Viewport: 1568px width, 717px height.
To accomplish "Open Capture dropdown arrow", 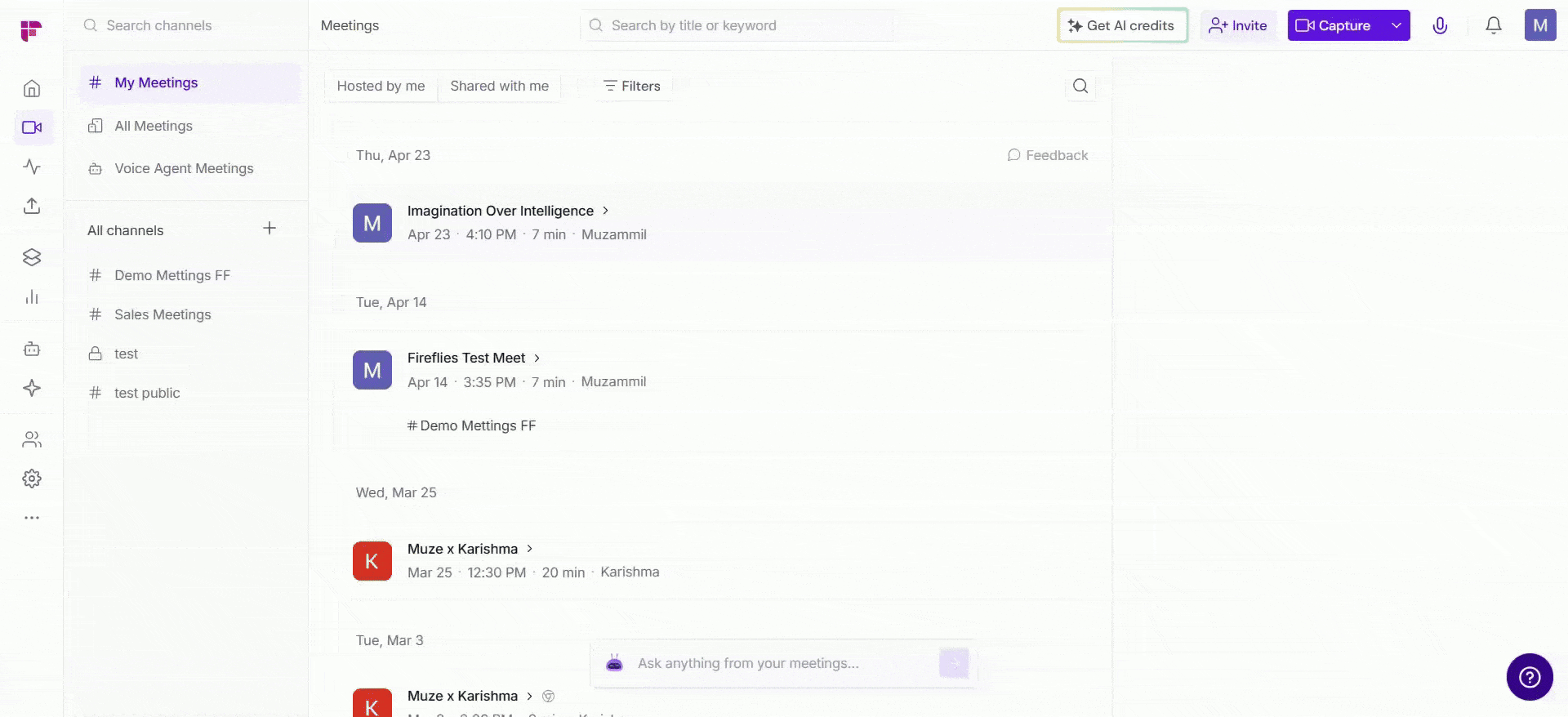I will 1396,25.
